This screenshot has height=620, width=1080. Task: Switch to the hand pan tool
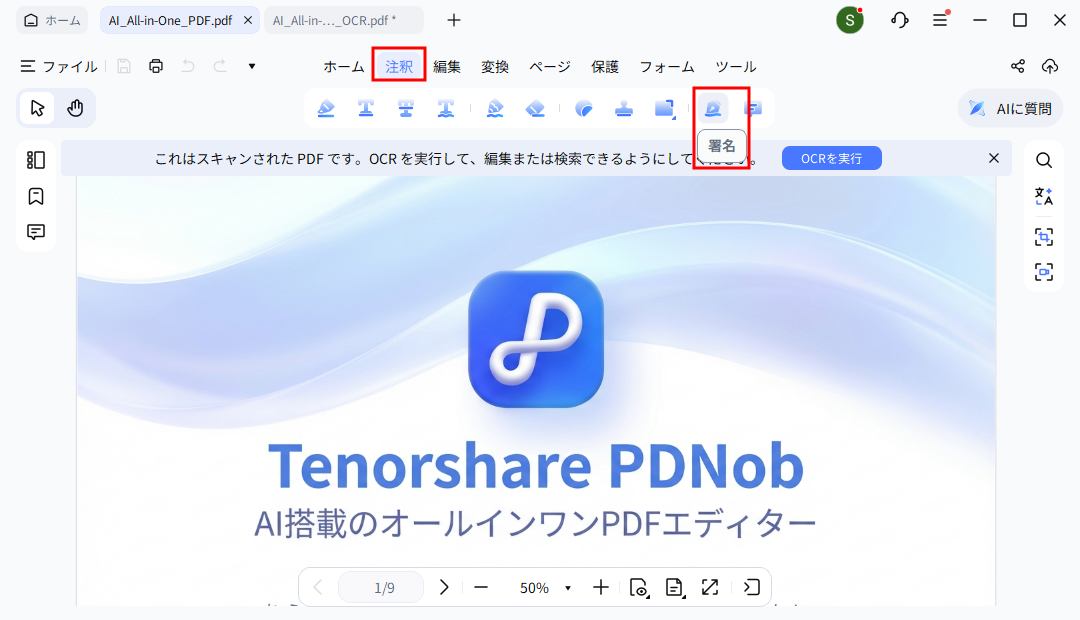[75, 108]
